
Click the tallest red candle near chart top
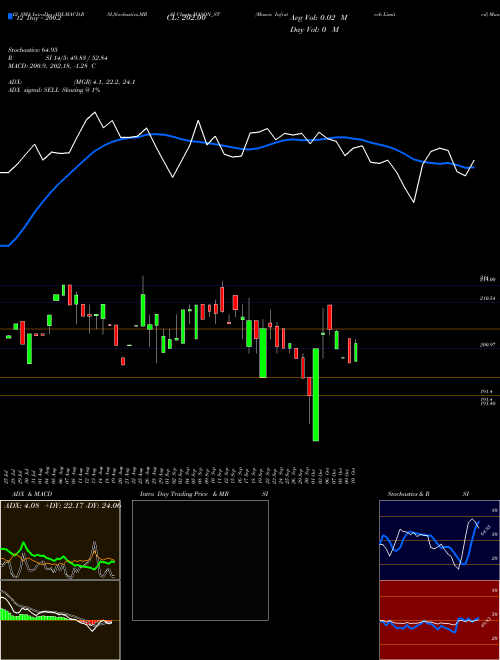pos(330,317)
